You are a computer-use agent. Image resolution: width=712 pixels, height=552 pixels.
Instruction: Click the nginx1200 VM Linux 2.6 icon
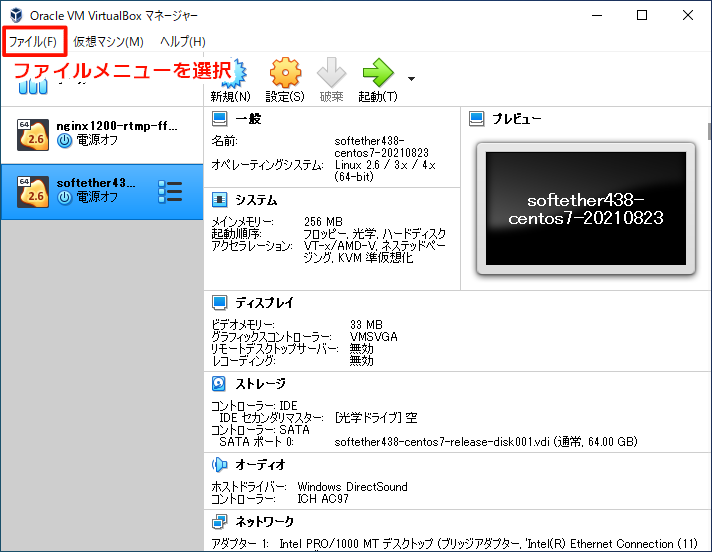33,135
